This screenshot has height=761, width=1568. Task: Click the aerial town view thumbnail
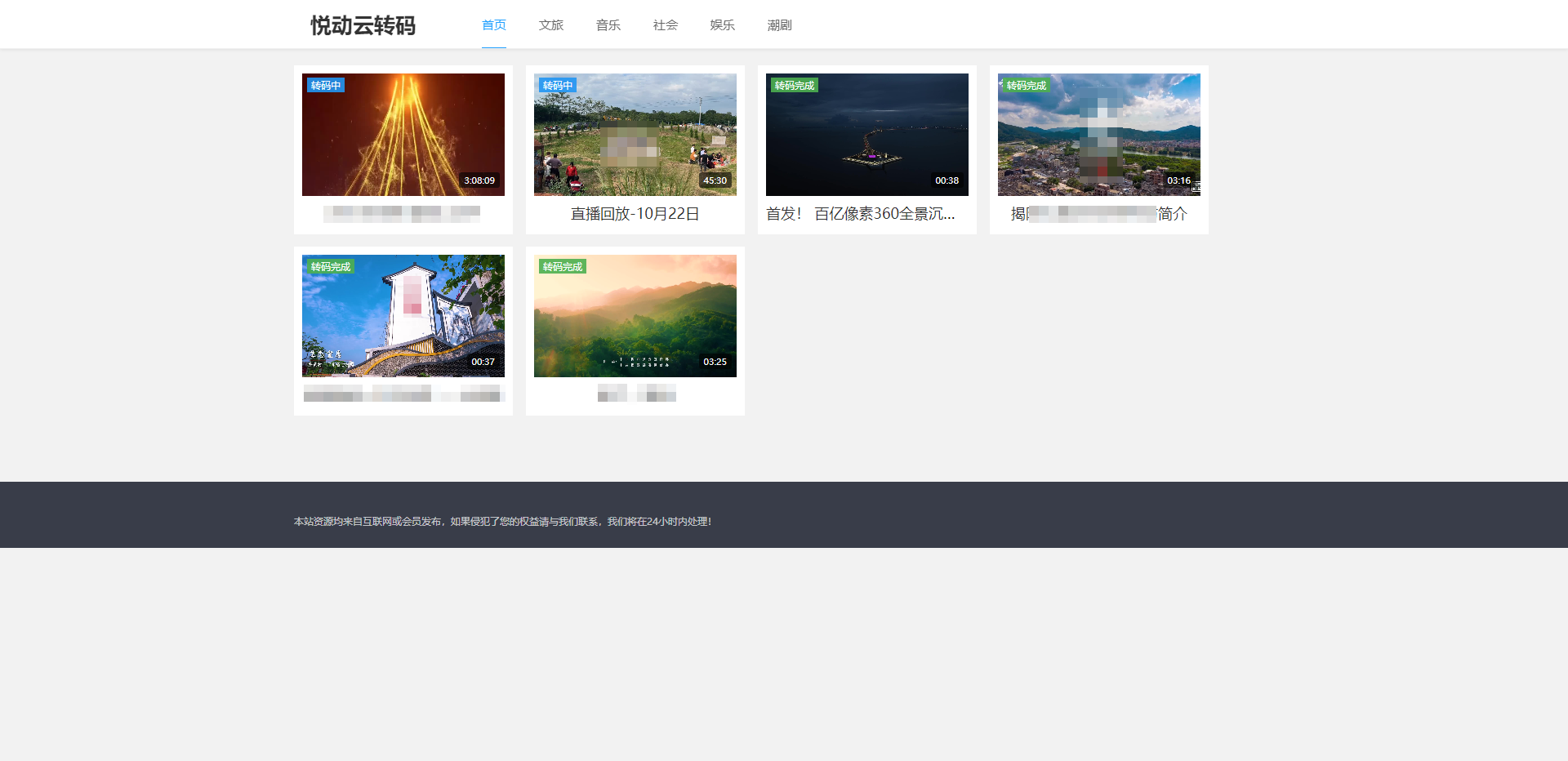(1098, 135)
